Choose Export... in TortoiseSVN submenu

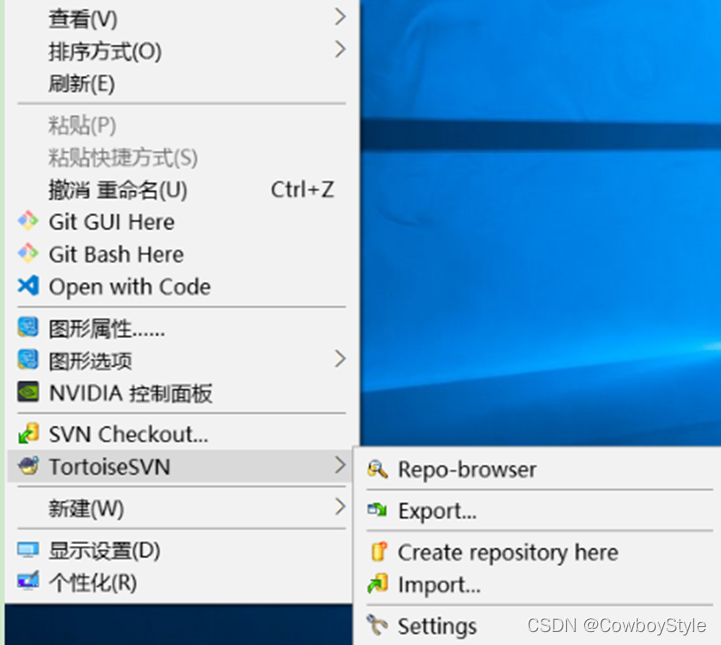pyautogui.click(x=437, y=511)
